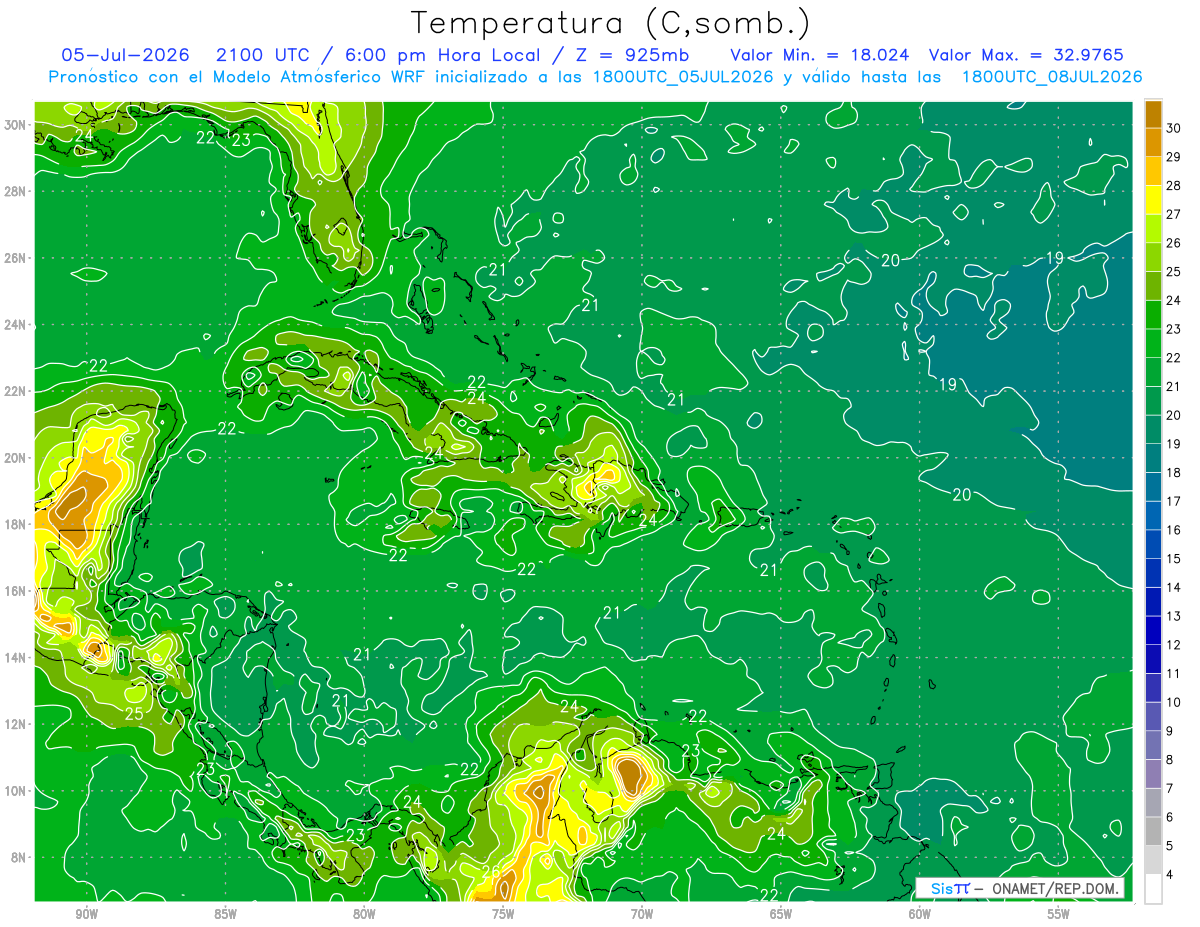
Task: Click the 75W longitude axis label
Action: pyautogui.click(x=503, y=913)
